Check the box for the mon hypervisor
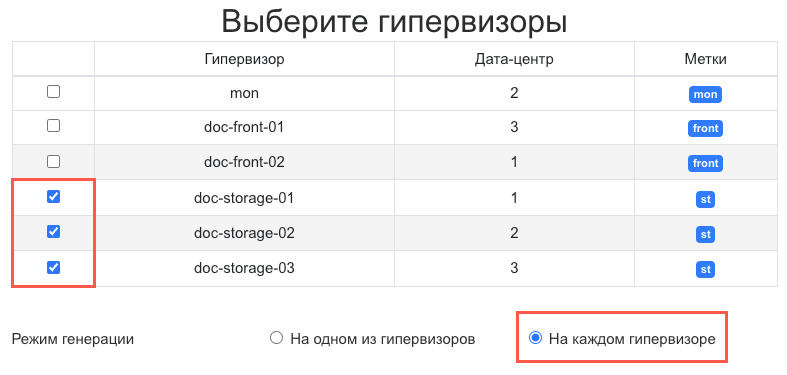The height and width of the screenshot is (375, 787). pos(53,91)
